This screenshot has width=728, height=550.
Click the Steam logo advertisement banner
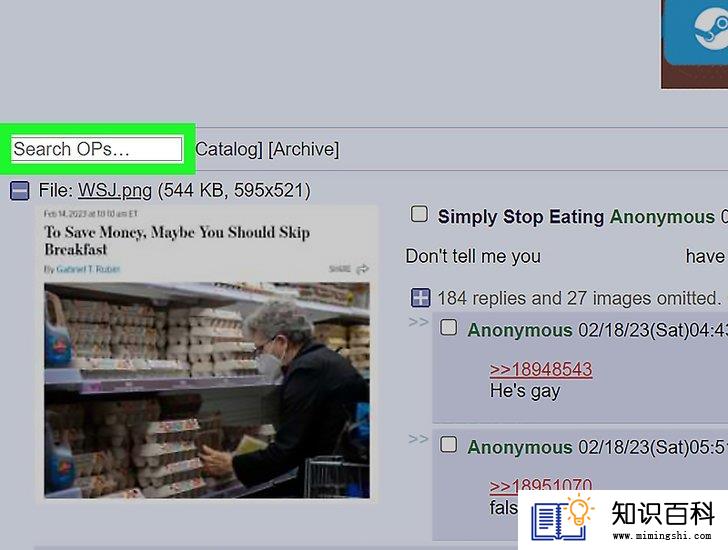[x=695, y=44]
